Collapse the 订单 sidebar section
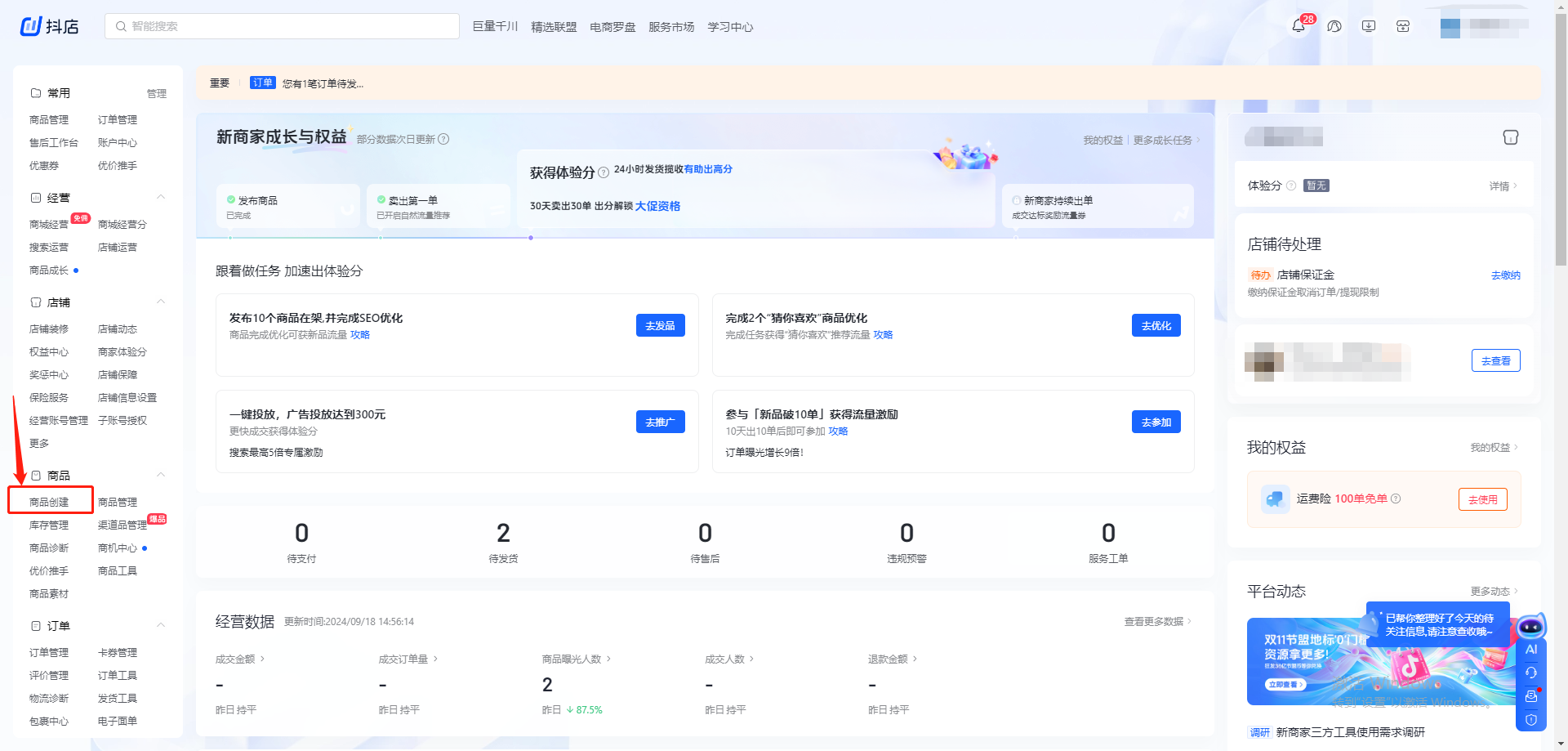This screenshot has height=751, width=1568. click(x=161, y=625)
